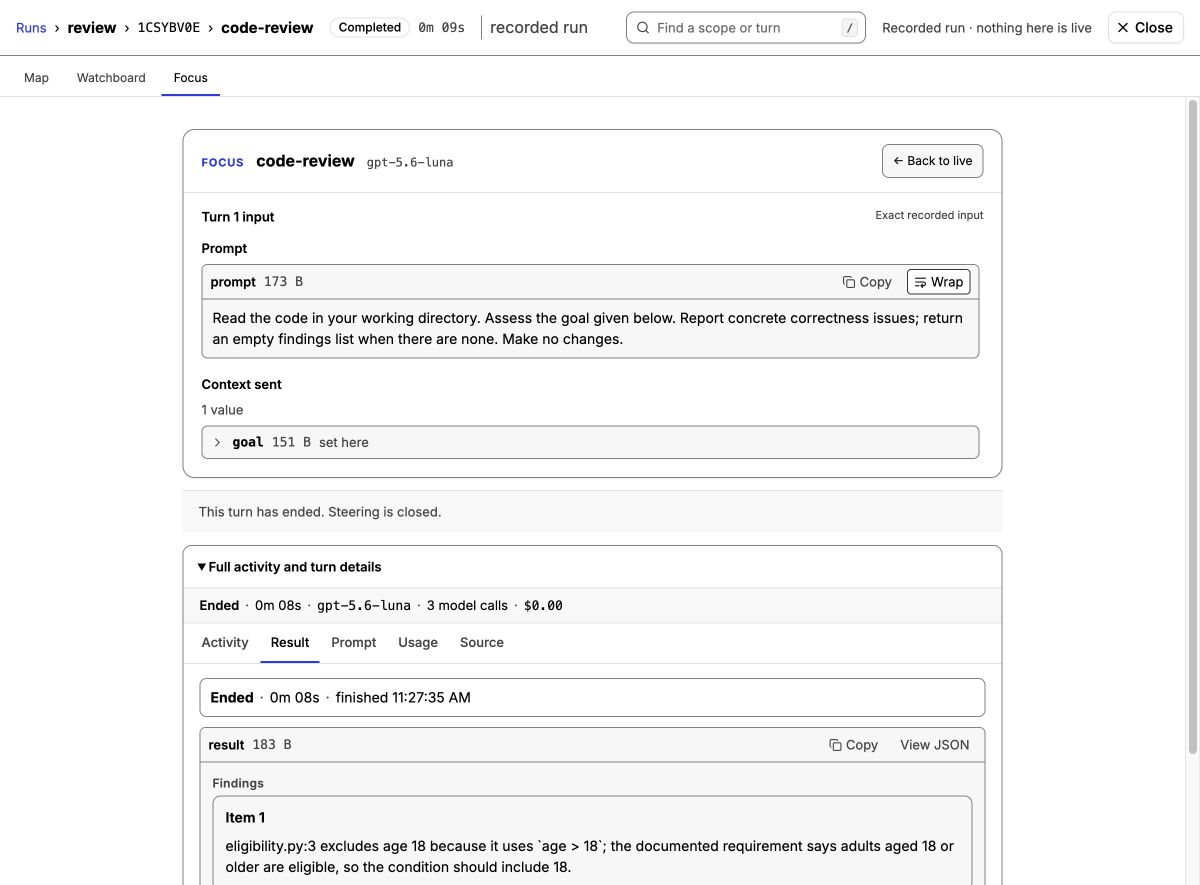The width and height of the screenshot is (1200, 885).
Task: Click the finished 11:27:35 AM timestamp
Action: point(403,697)
